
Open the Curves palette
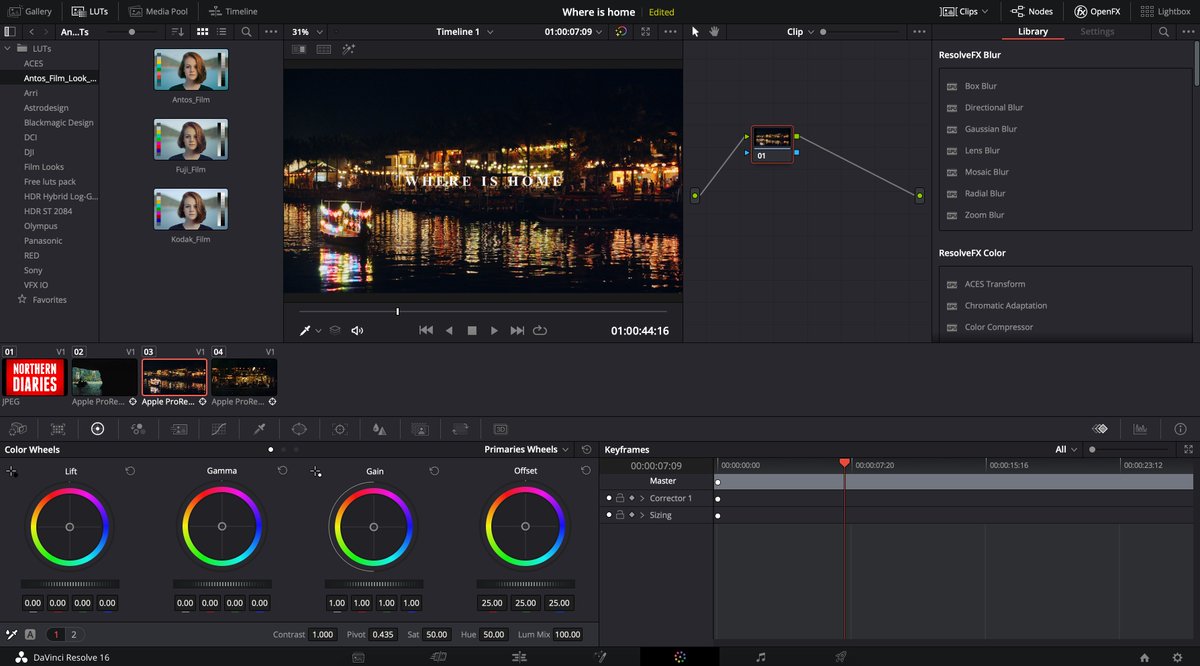tap(219, 428)
